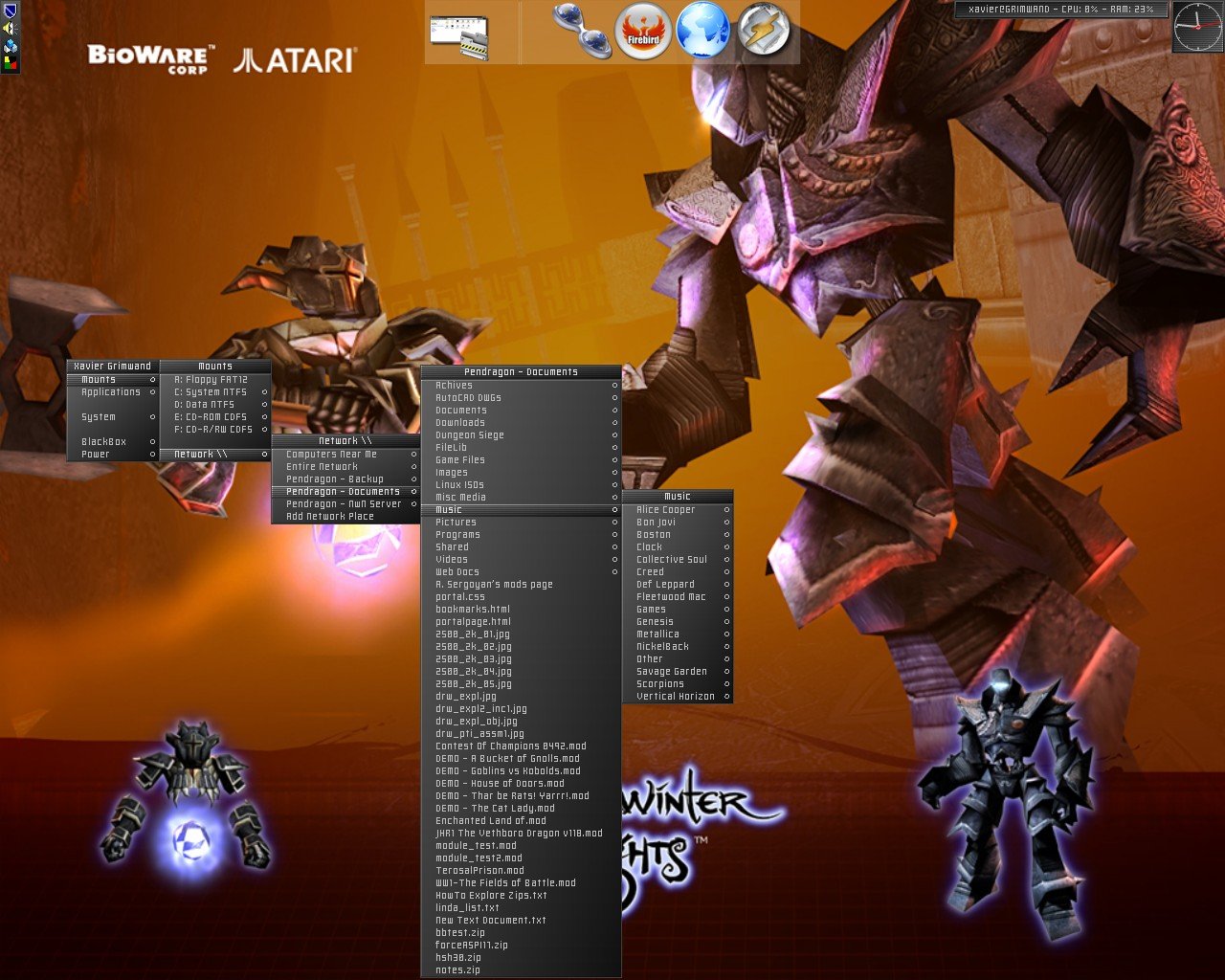This screenshot has height=980, width=1225.
Task: Open the Downloads folder submenu
Action: (521, 423)
